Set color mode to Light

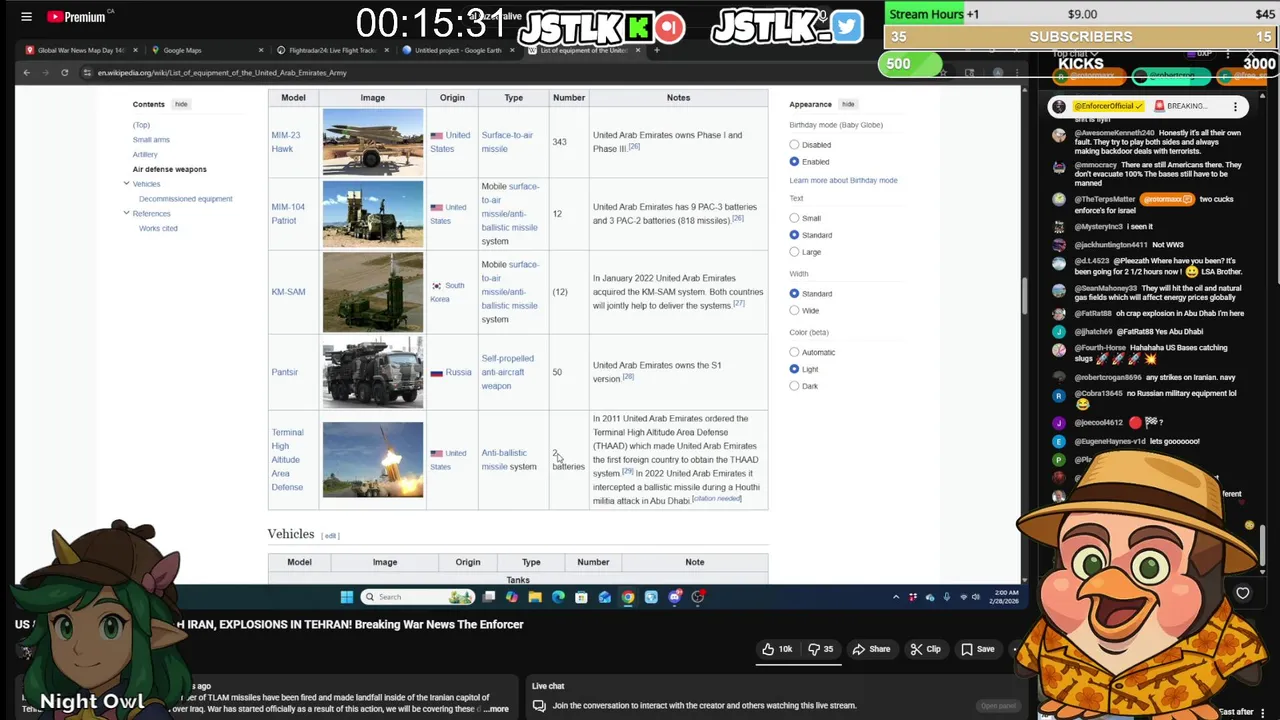coord(794,369)
